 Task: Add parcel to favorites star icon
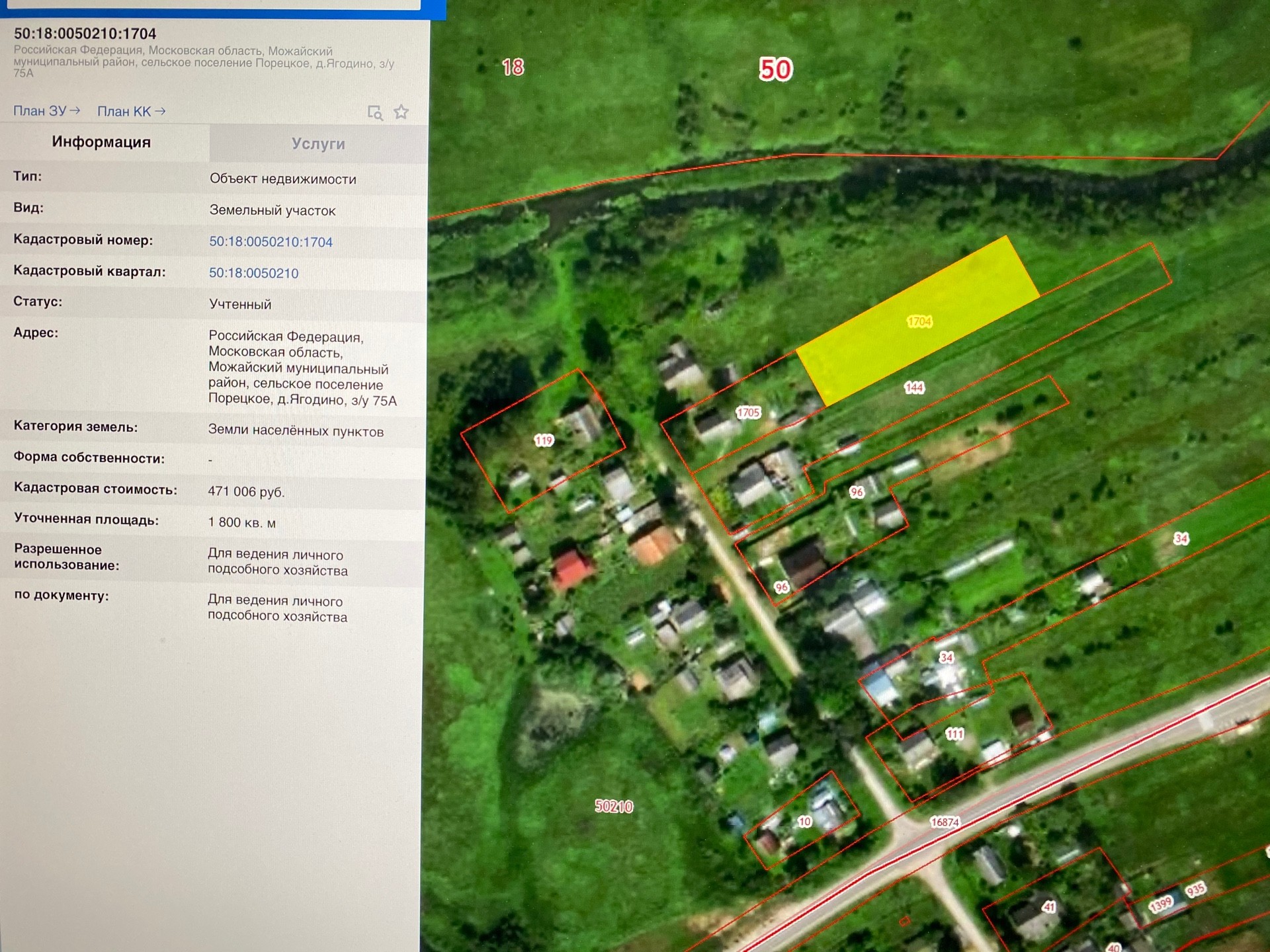(x=401, y=112)
